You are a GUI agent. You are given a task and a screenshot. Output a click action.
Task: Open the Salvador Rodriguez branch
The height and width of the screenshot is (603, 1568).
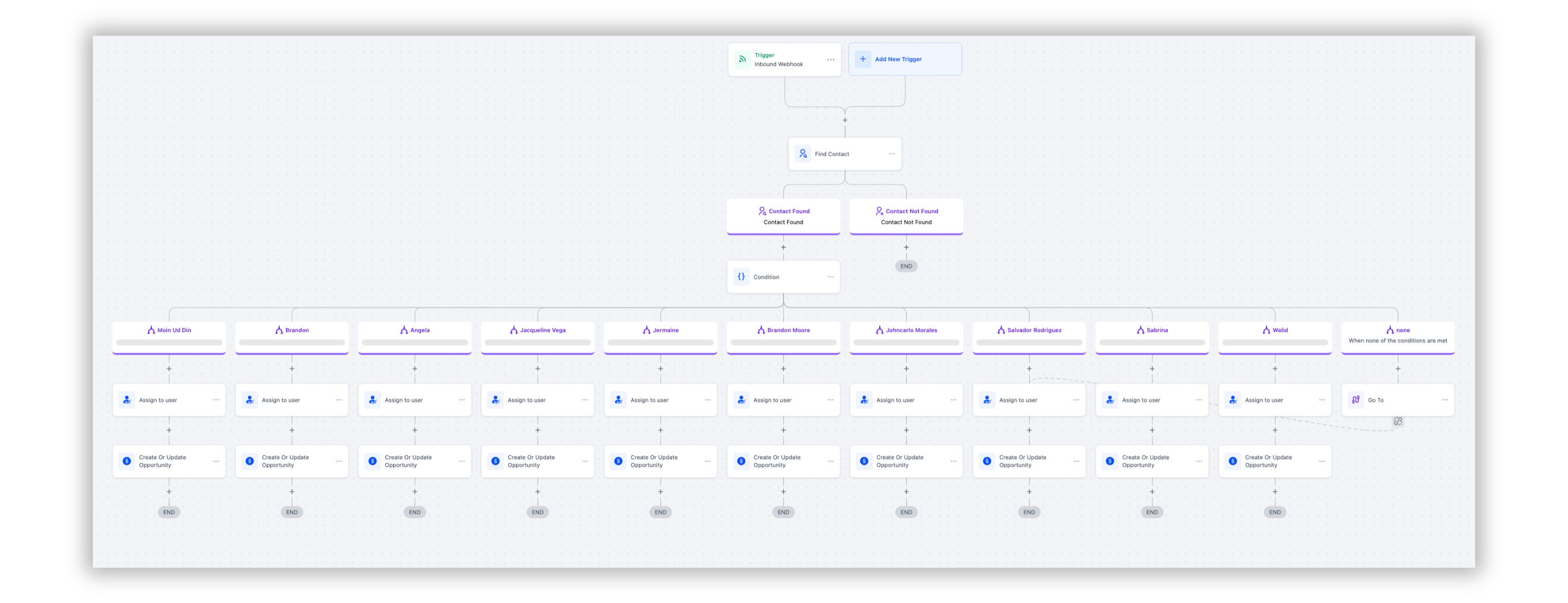click(1029, 338)
